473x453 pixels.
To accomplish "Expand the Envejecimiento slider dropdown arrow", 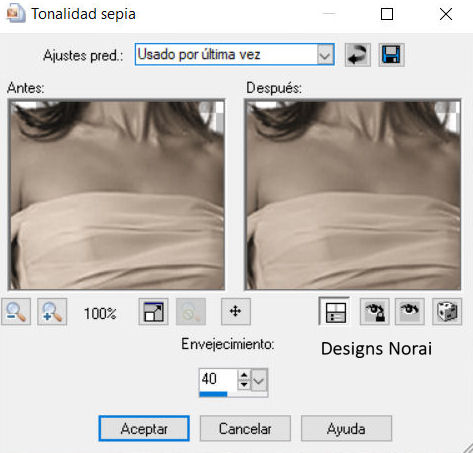I will tap(259, 380).
